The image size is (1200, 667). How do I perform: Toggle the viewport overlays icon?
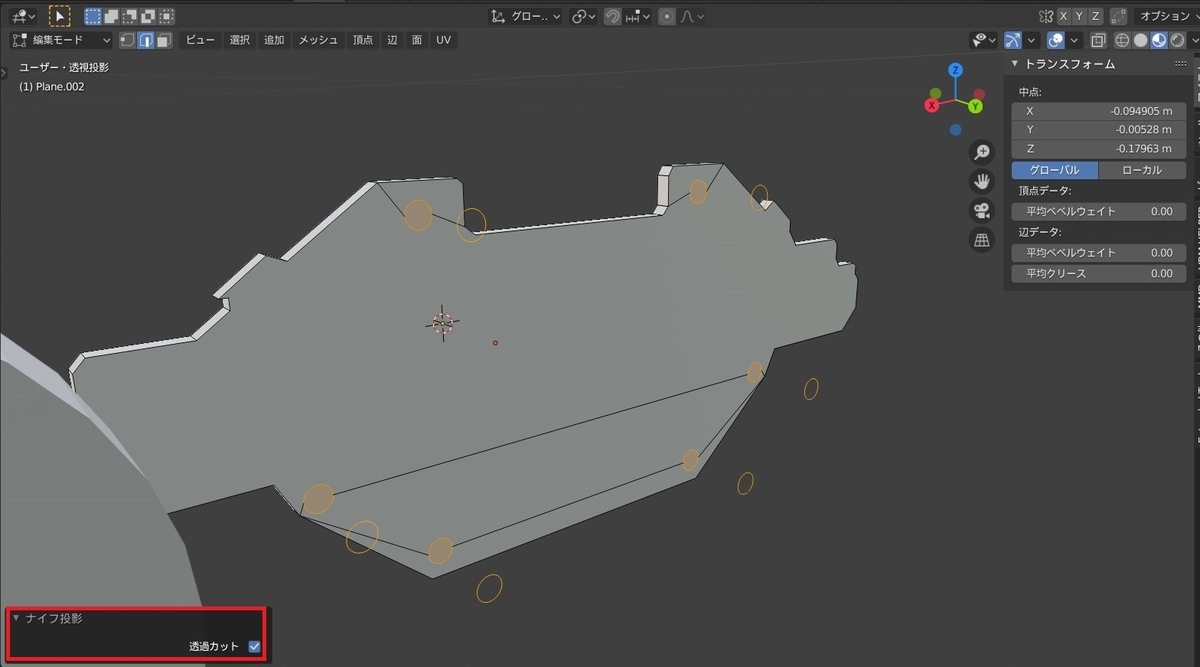point(1056,40)
